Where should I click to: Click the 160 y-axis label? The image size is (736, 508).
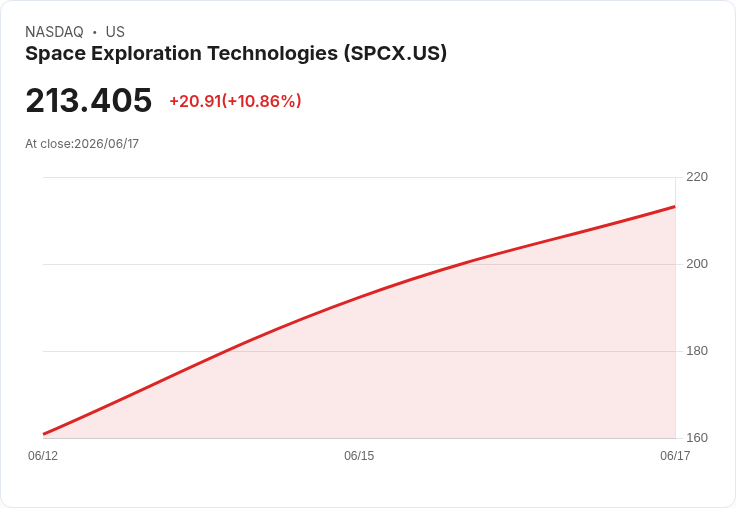click(697, 438)
